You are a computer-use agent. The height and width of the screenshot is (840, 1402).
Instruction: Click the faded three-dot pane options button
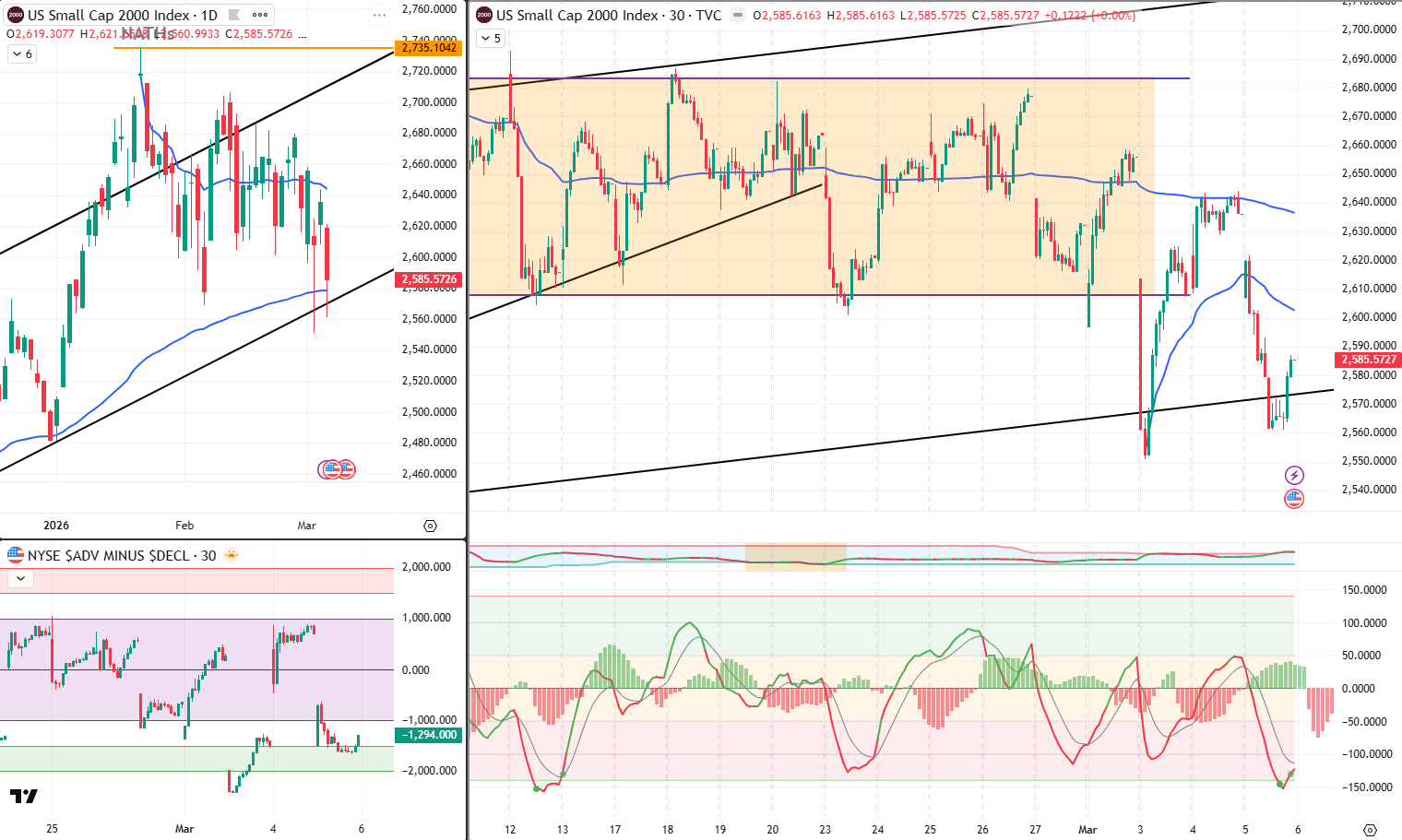point(379,16)
